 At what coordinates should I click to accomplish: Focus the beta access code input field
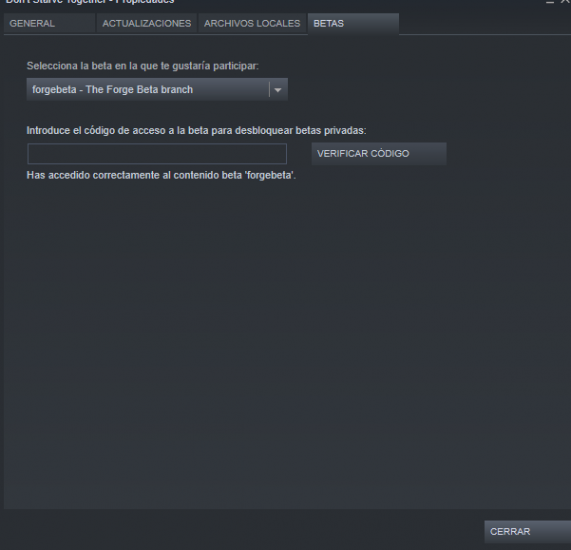pos(157,154)
